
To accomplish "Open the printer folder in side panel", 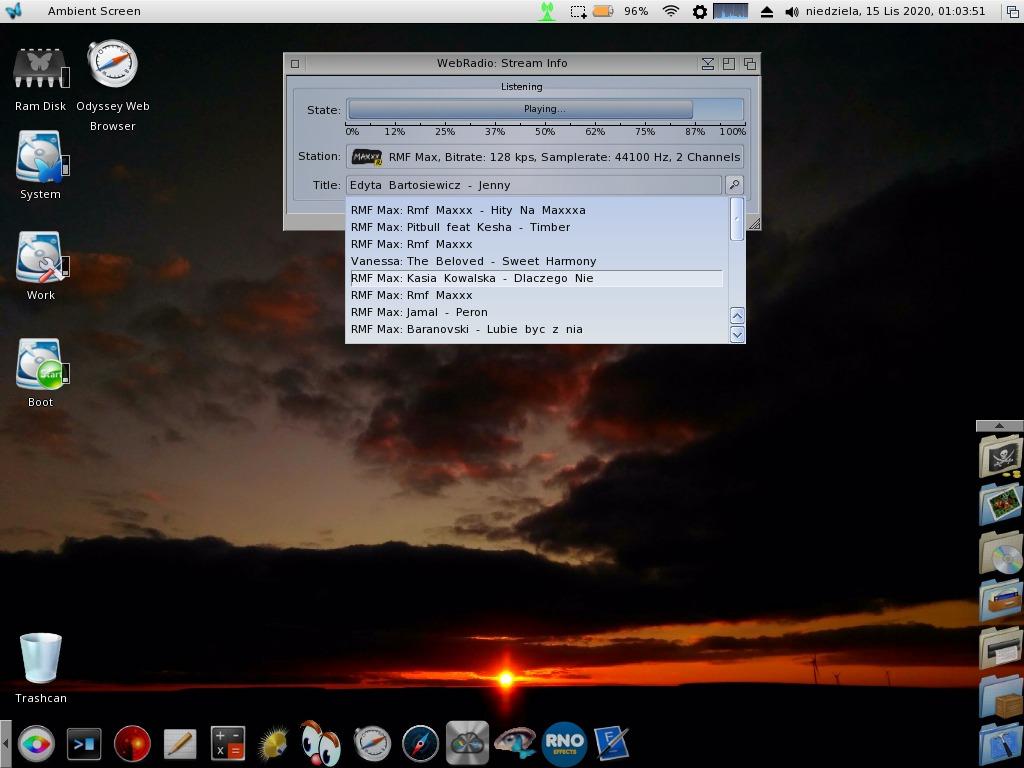I will (1001, 648).
